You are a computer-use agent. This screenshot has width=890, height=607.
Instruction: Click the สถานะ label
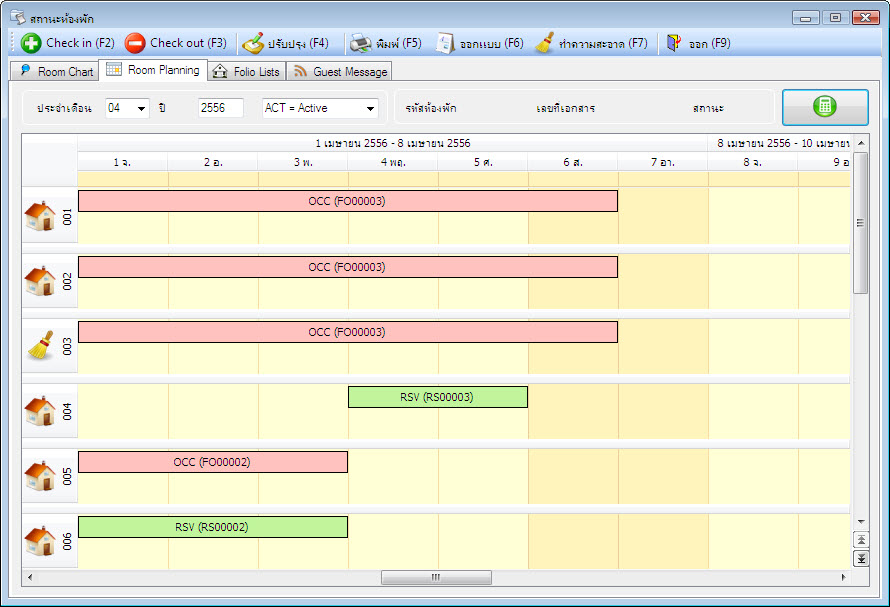click(x=708, y=108)
